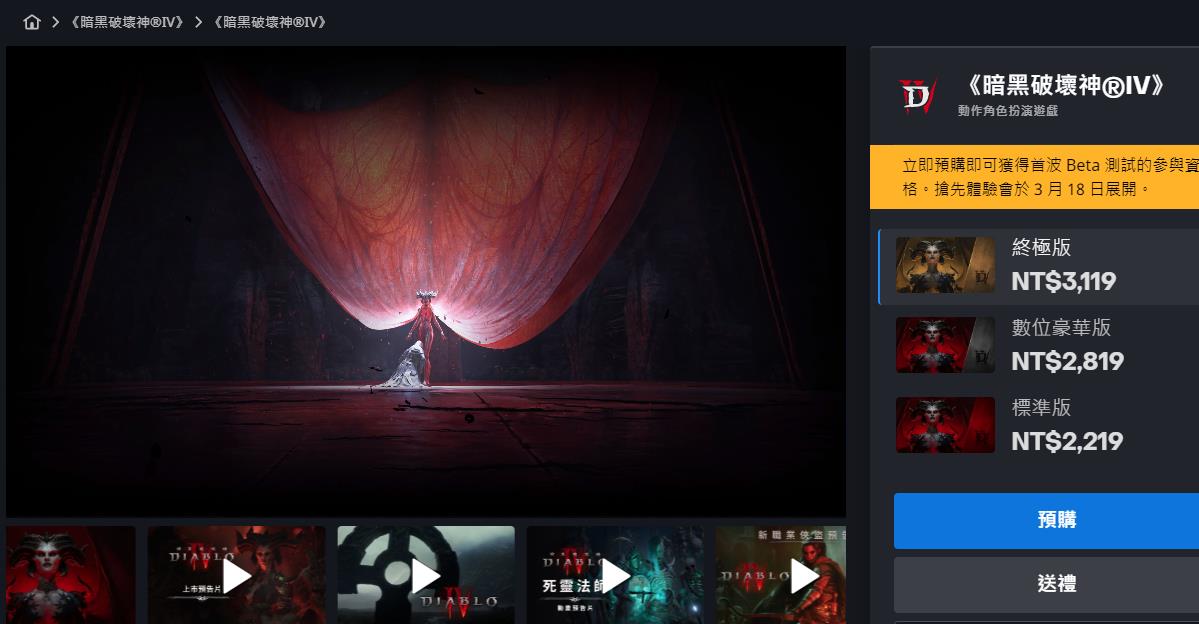Viewport: 1199px width, 624px height.
Task: Click the Diablo IV logo beside the title
Action: [916, 96]
